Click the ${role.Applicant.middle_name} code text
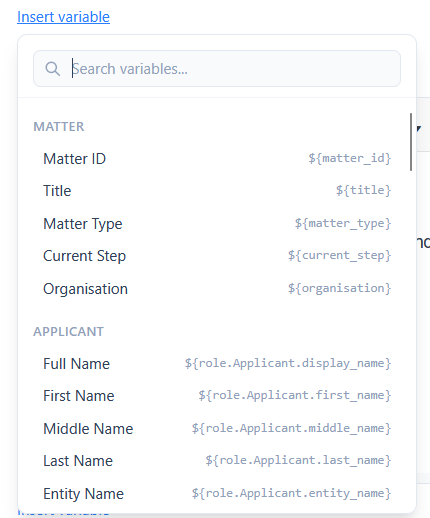The image size is (430, 518). [x=291, y=428]
